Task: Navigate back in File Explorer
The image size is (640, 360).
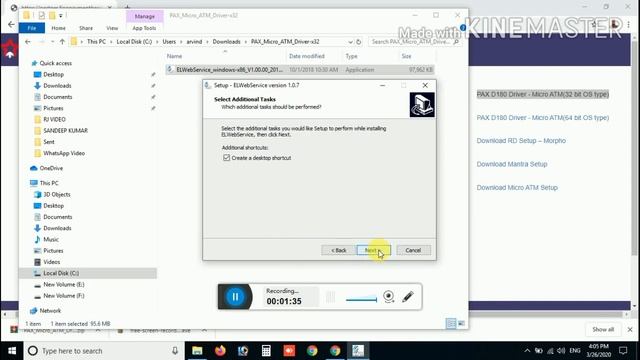Action: point(28,42)
